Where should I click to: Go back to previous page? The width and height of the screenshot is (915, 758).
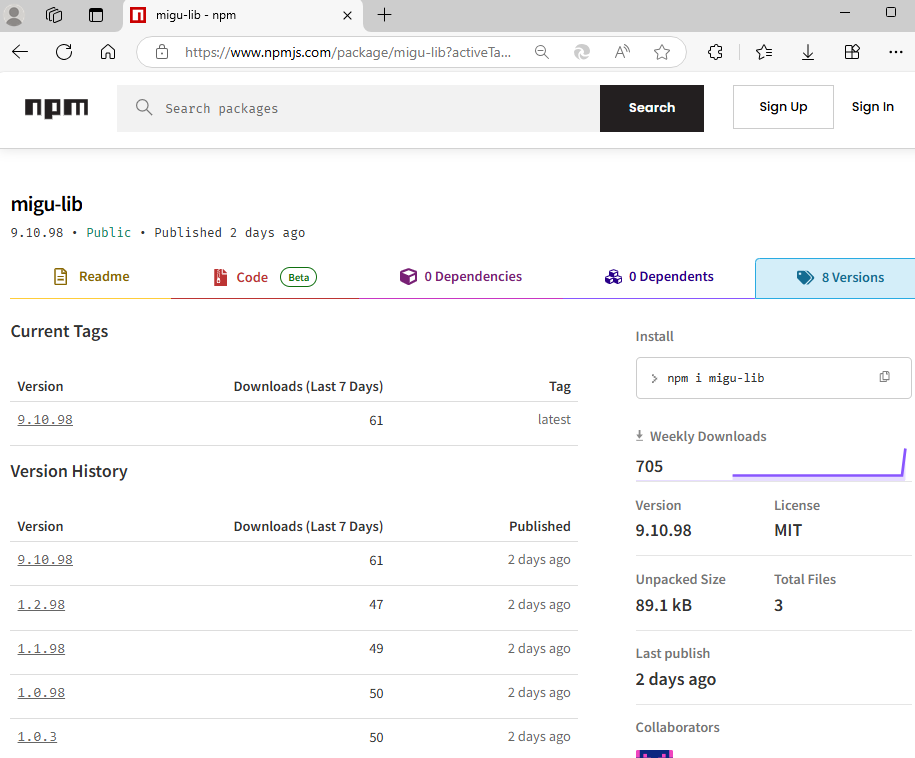point(20,52)
